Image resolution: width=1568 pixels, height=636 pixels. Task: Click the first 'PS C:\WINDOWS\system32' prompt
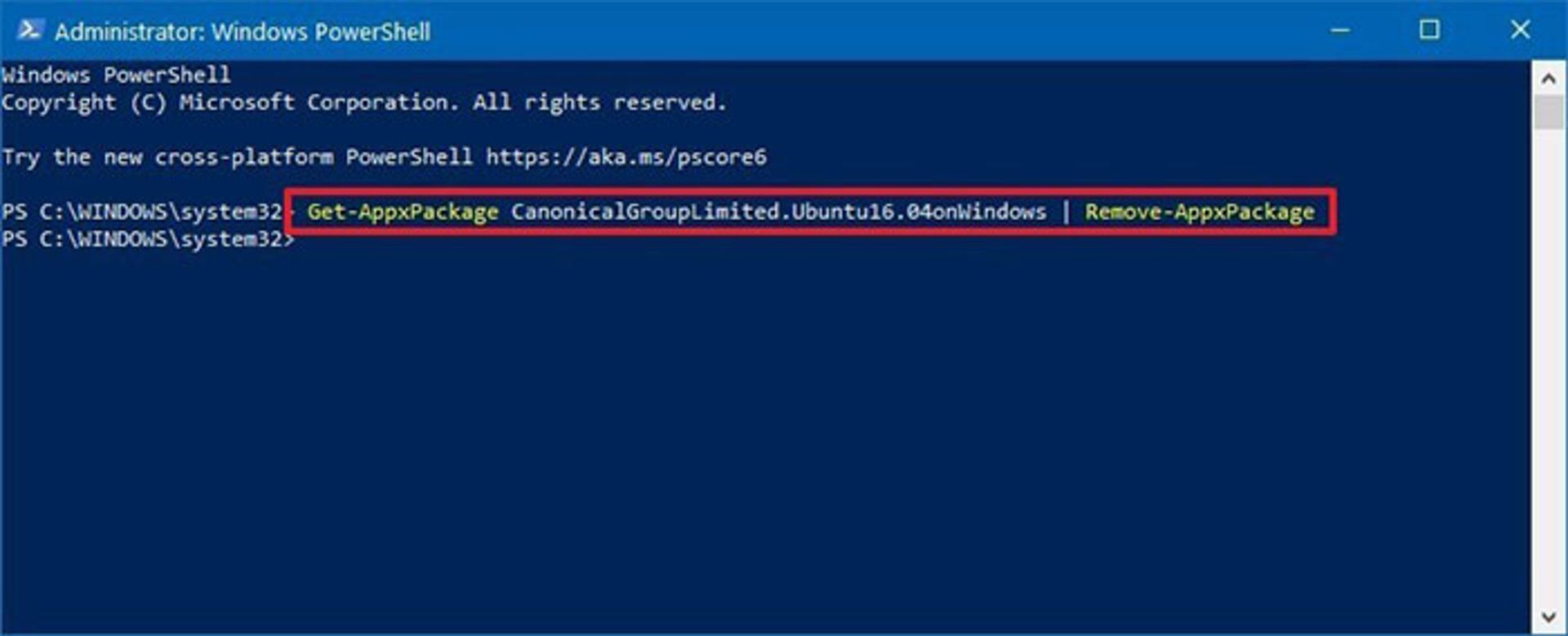142,212
